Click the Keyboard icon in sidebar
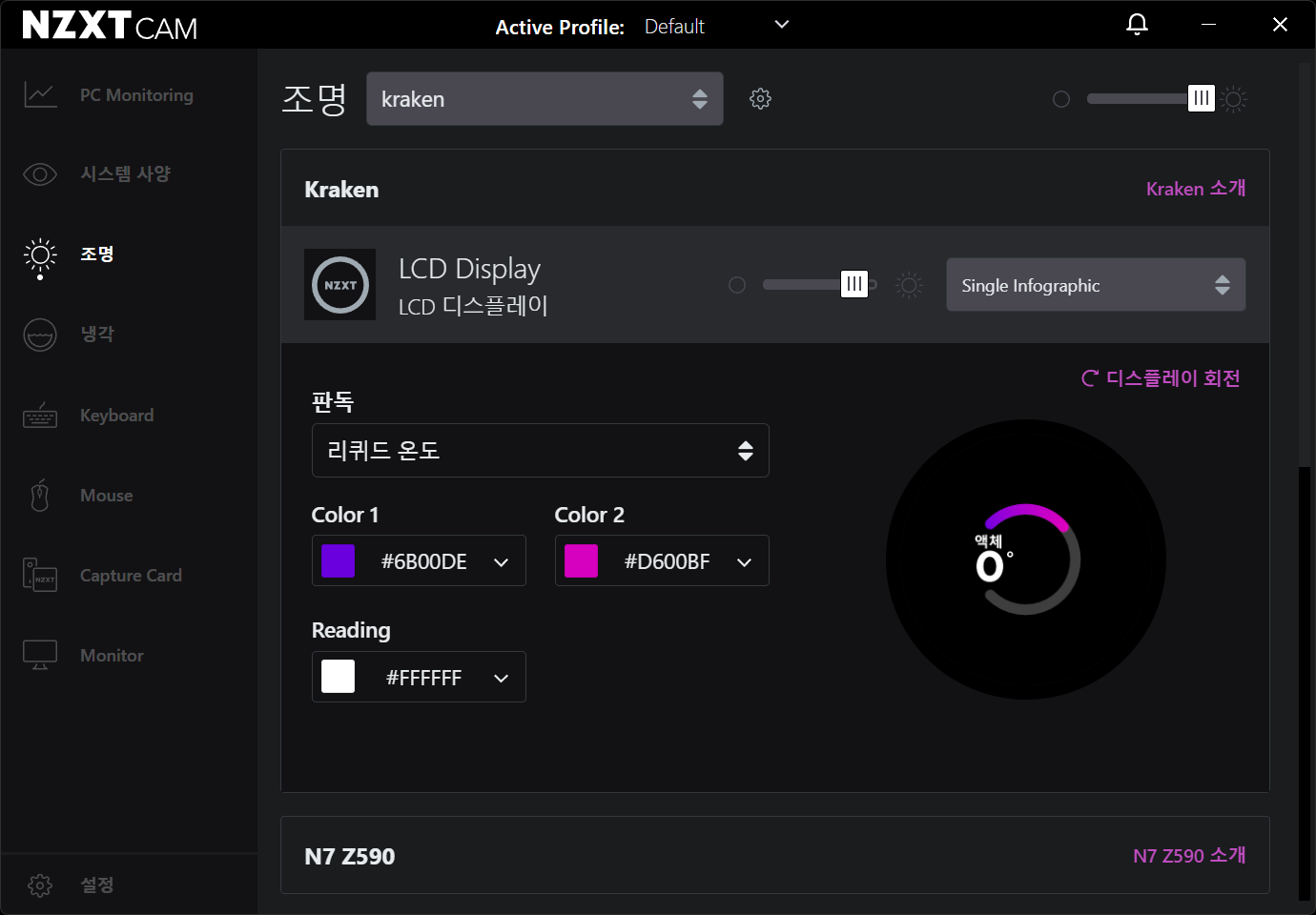 coord(40,416)
